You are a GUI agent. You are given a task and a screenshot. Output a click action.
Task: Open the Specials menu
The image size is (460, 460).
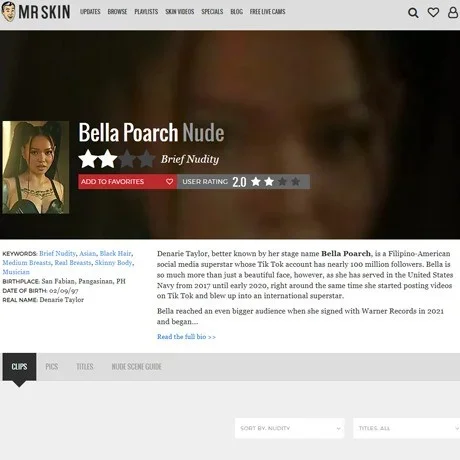tap(212, 12)
